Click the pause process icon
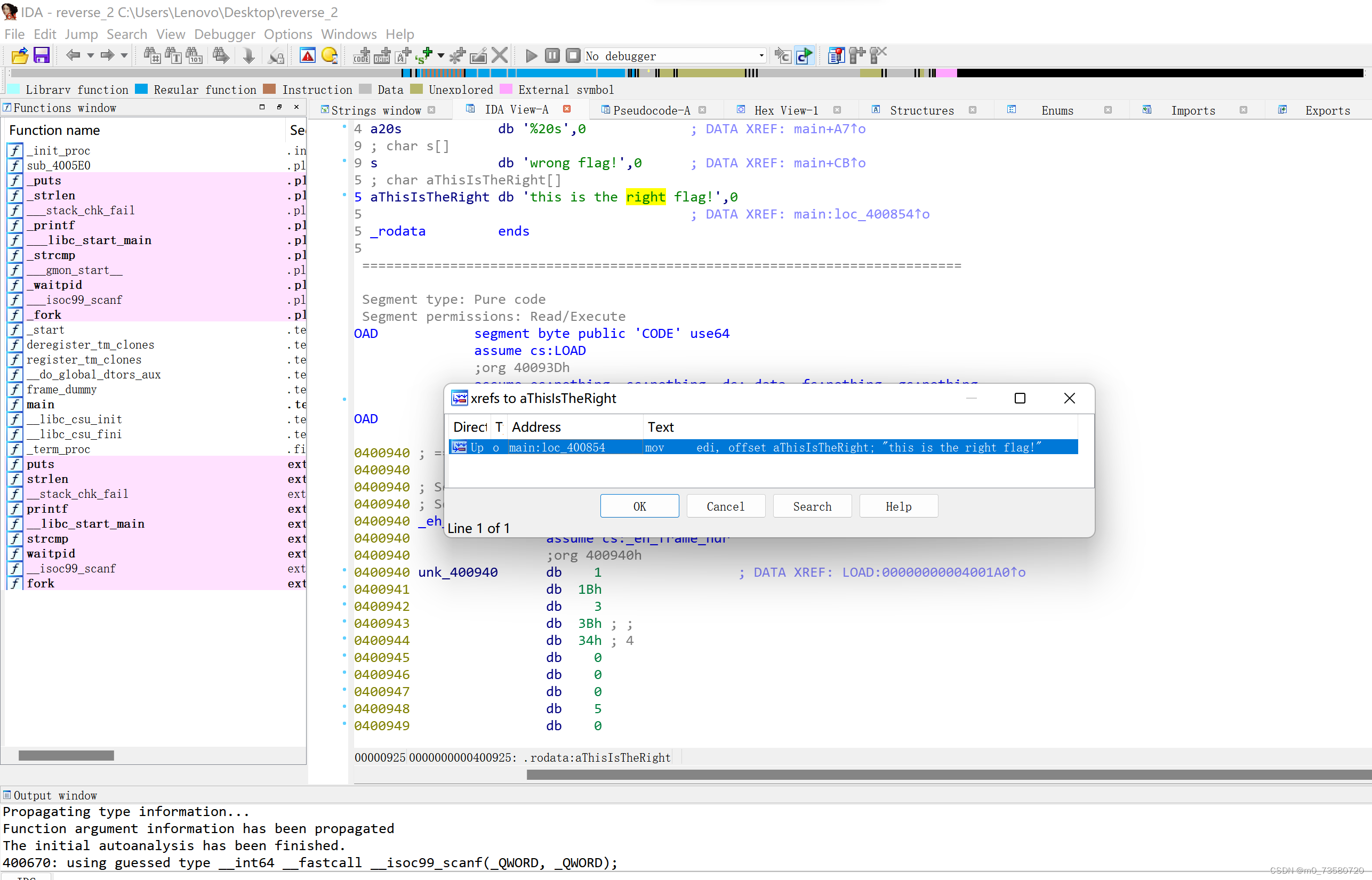The width and height of the screenshot is (1372, 880). (x=552, y=55)
